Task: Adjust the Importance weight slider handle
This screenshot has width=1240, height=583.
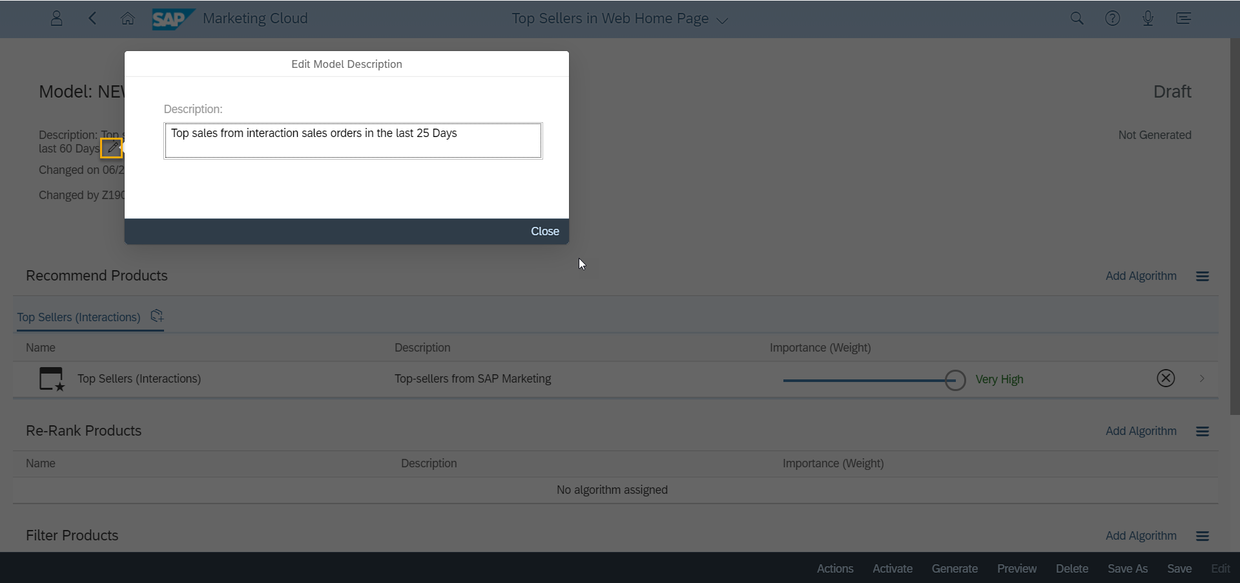Action: (x=955, y=379)
